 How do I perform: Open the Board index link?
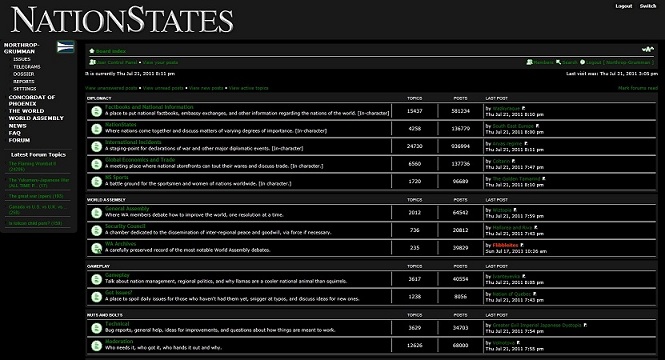(x=111, y=51)
